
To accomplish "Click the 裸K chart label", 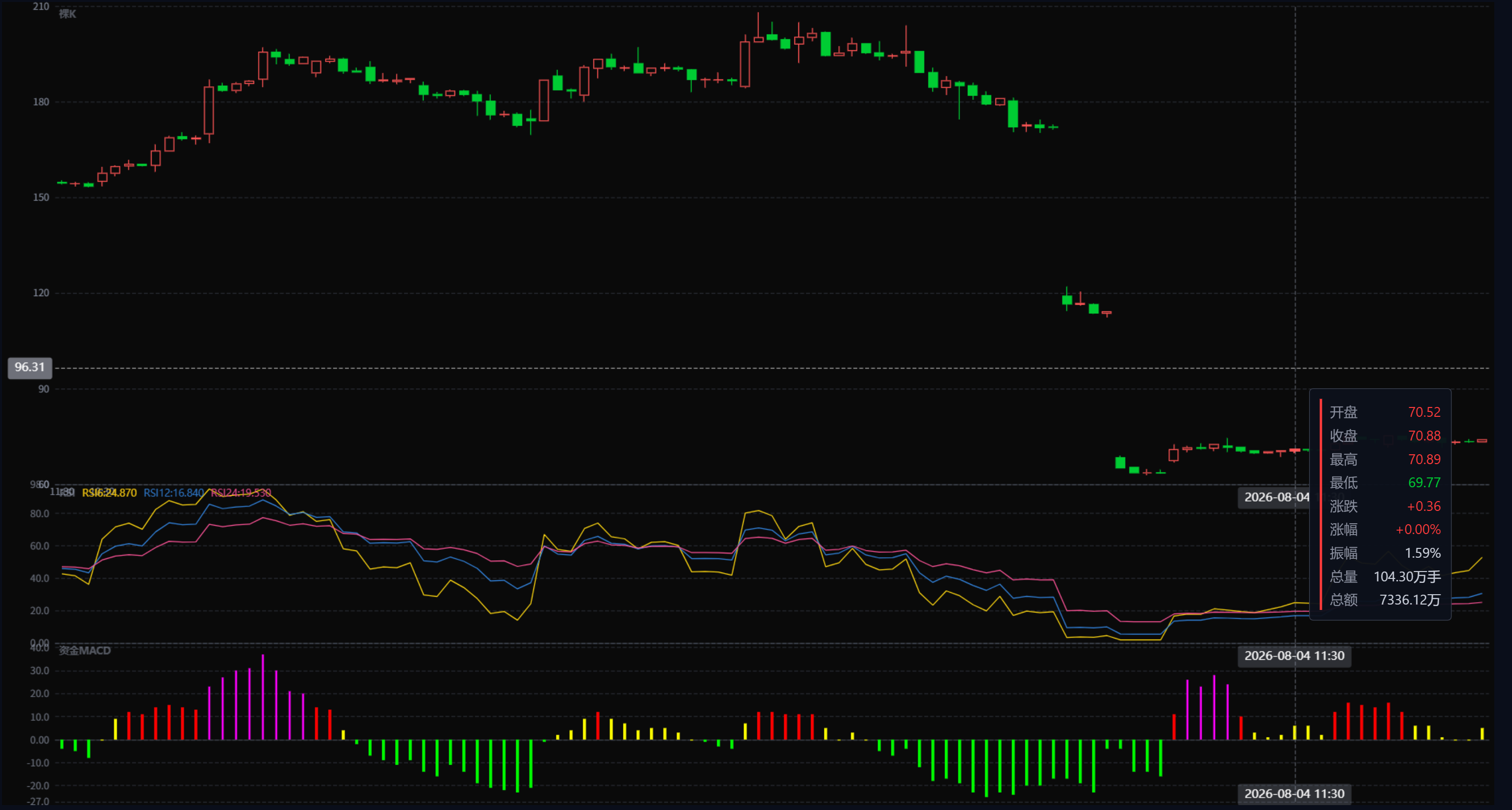I will click(x=67, y=13).
